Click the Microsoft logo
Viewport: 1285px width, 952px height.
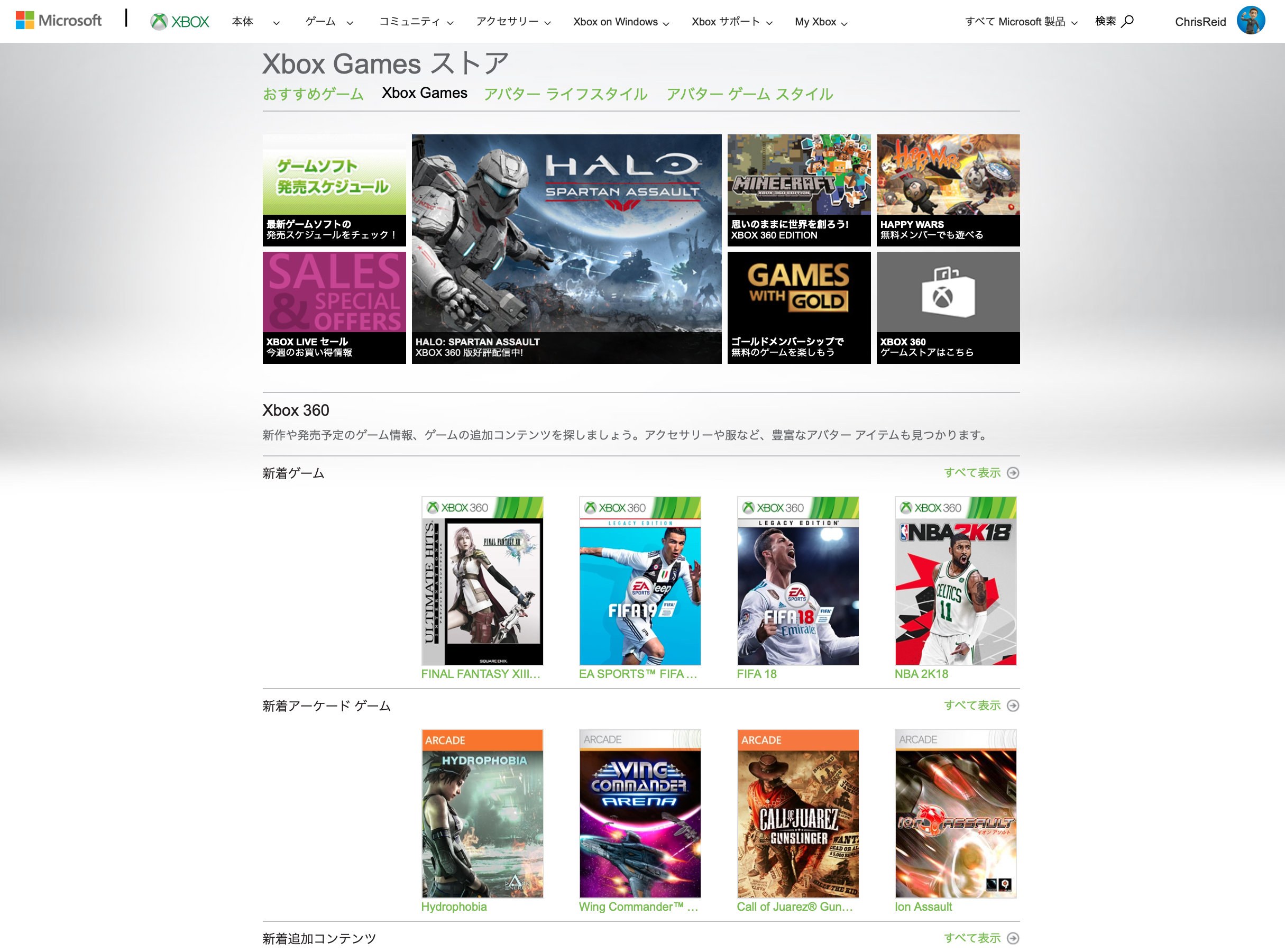59,21
